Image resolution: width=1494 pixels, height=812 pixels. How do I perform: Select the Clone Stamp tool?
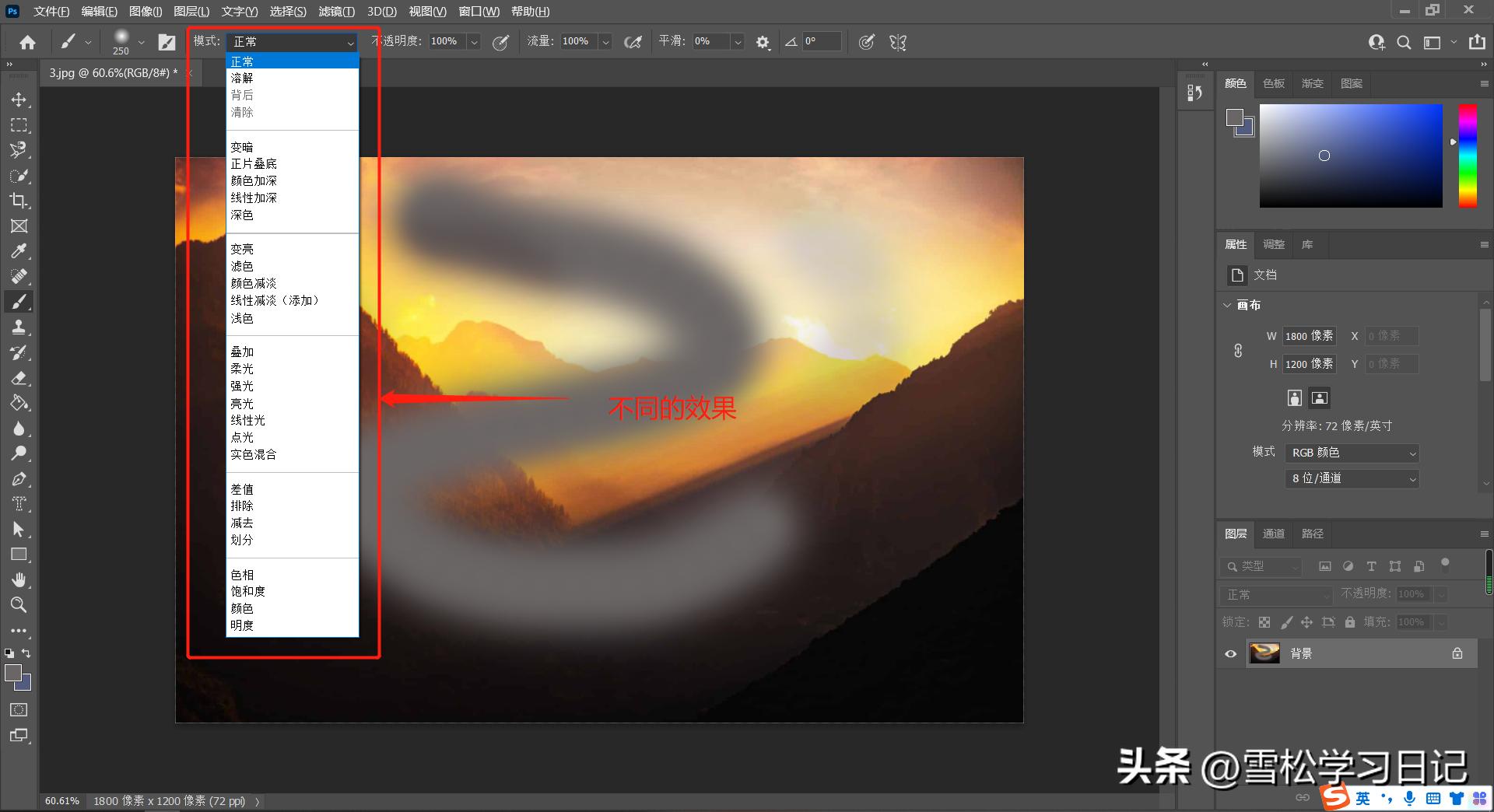point(19,327)
